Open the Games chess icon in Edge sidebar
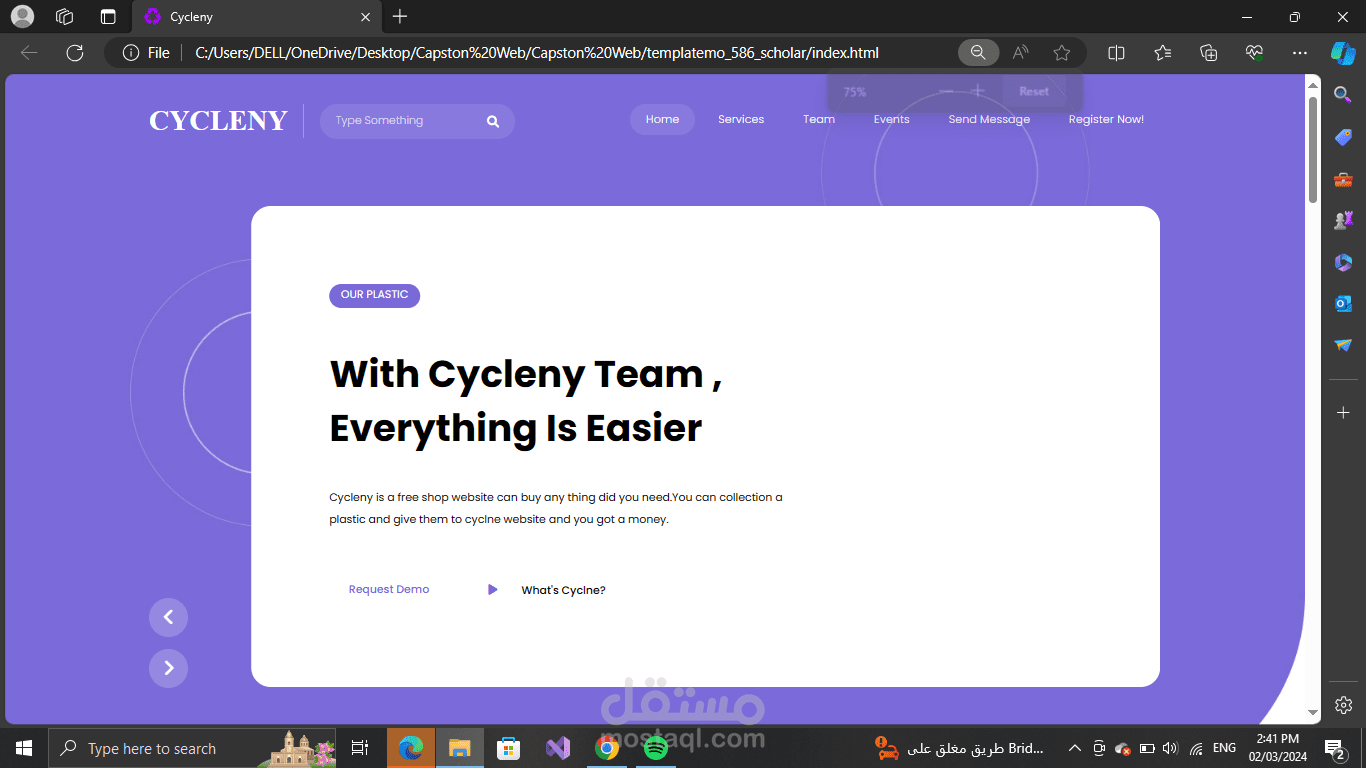 (x=1343, y=219)
